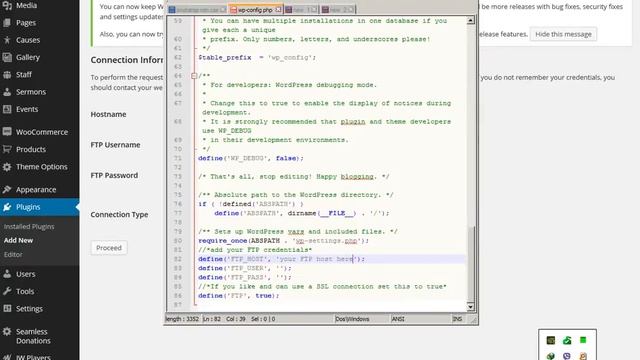Click the 'FTP Username' label
The image size is (640, 360).
116,145
